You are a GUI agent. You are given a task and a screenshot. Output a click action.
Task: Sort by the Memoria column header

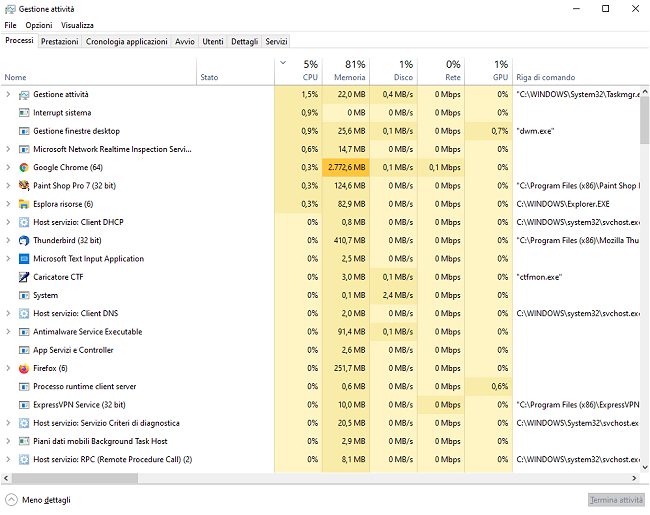(346, 71)
